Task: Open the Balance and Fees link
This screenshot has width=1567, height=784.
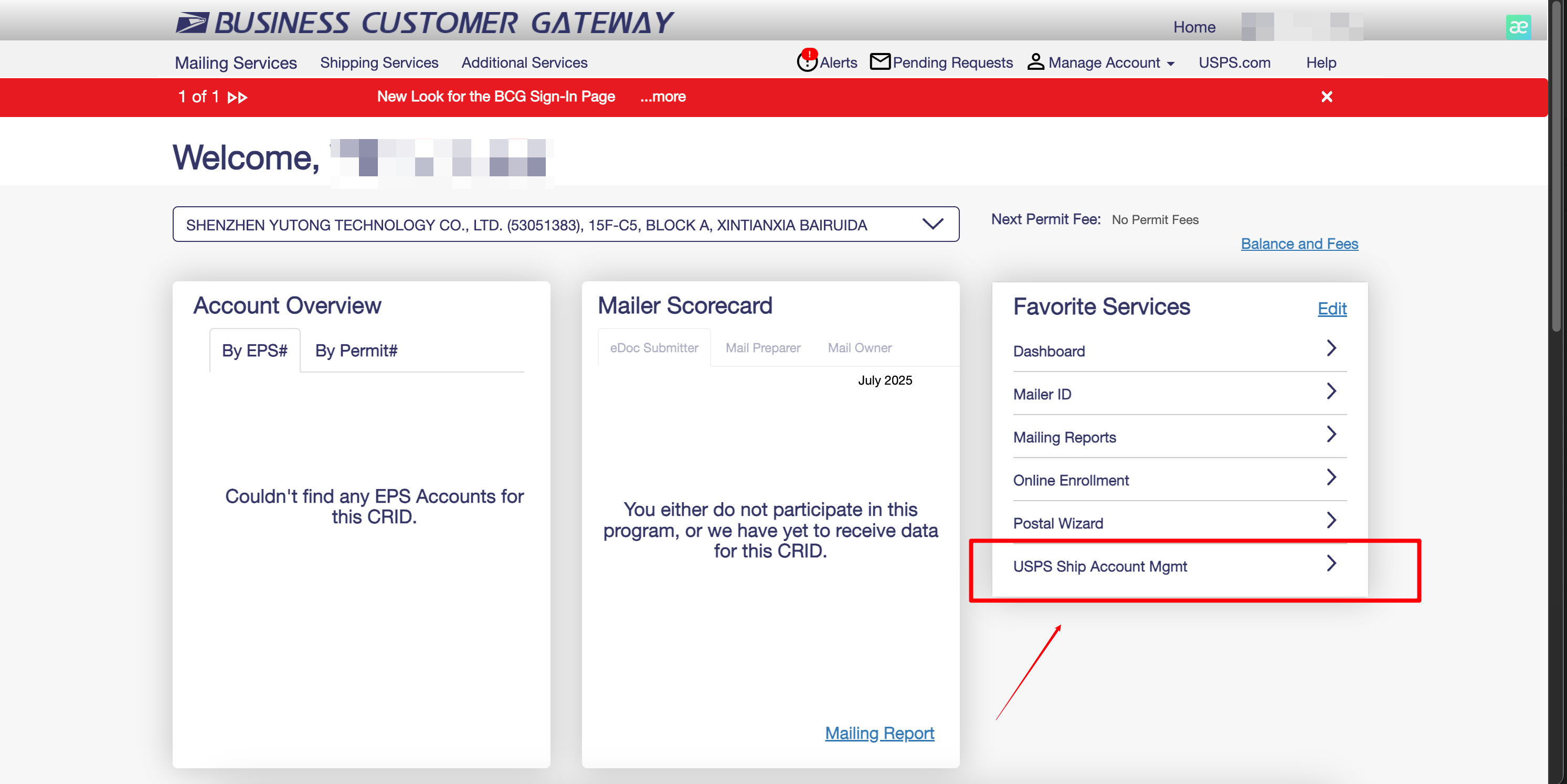Action: tap(1299, 244)
